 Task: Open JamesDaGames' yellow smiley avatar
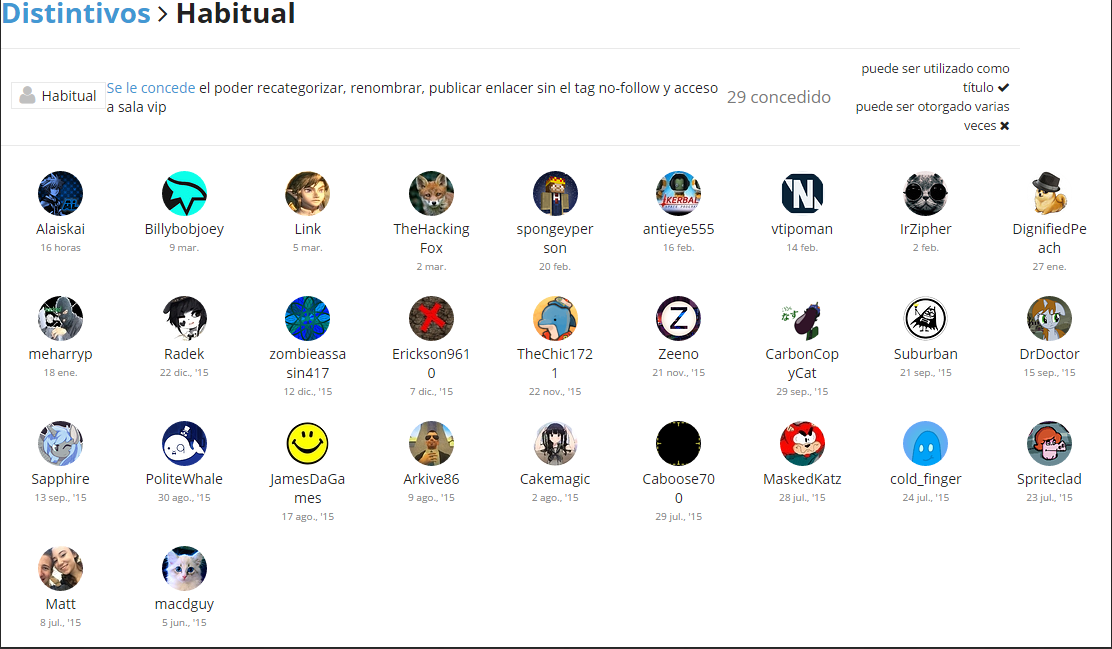click(307, 444)
